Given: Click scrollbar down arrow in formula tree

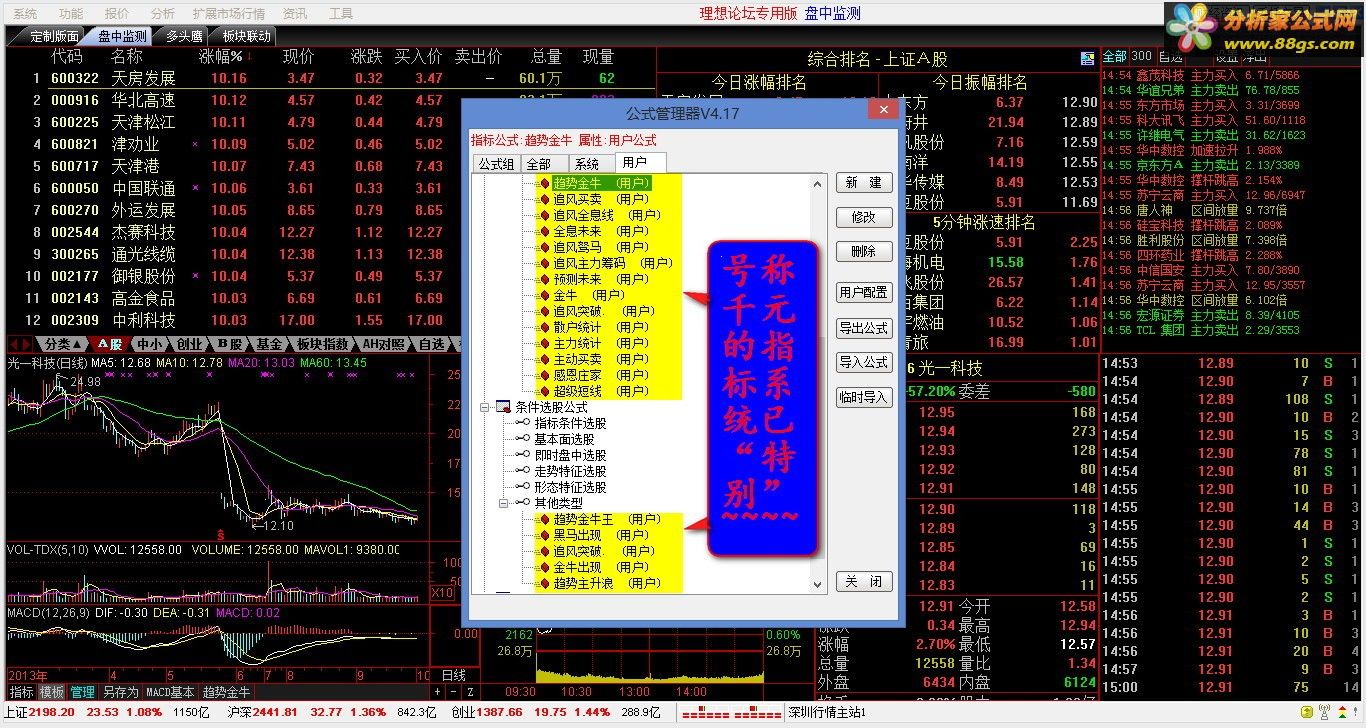Looking at the screenshot, I should pyautogui.click(x=818, y=585).
